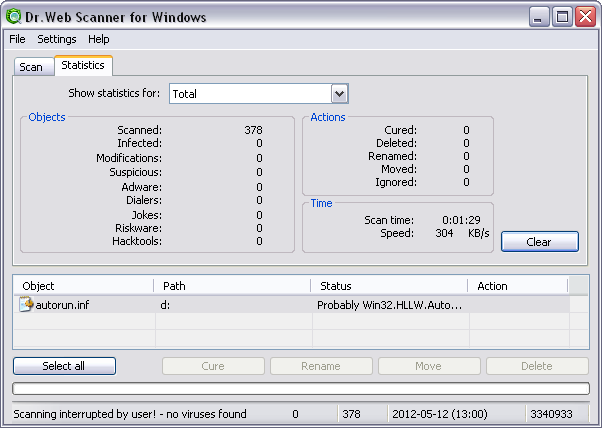602x428 pixels.
Task: Click the 'Ignored:' label
Action: click(x=396, y=182)
